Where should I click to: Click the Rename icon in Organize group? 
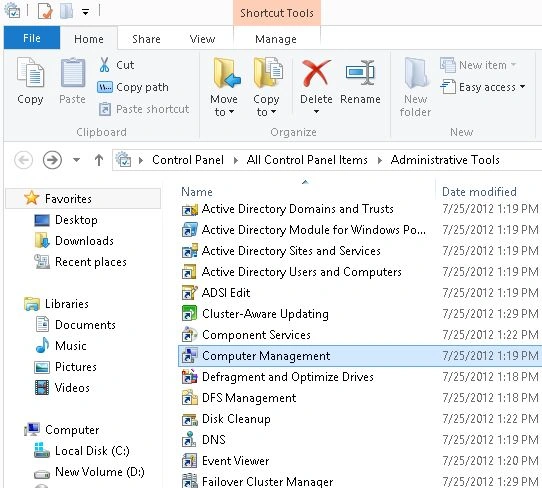tap(360, 72)
